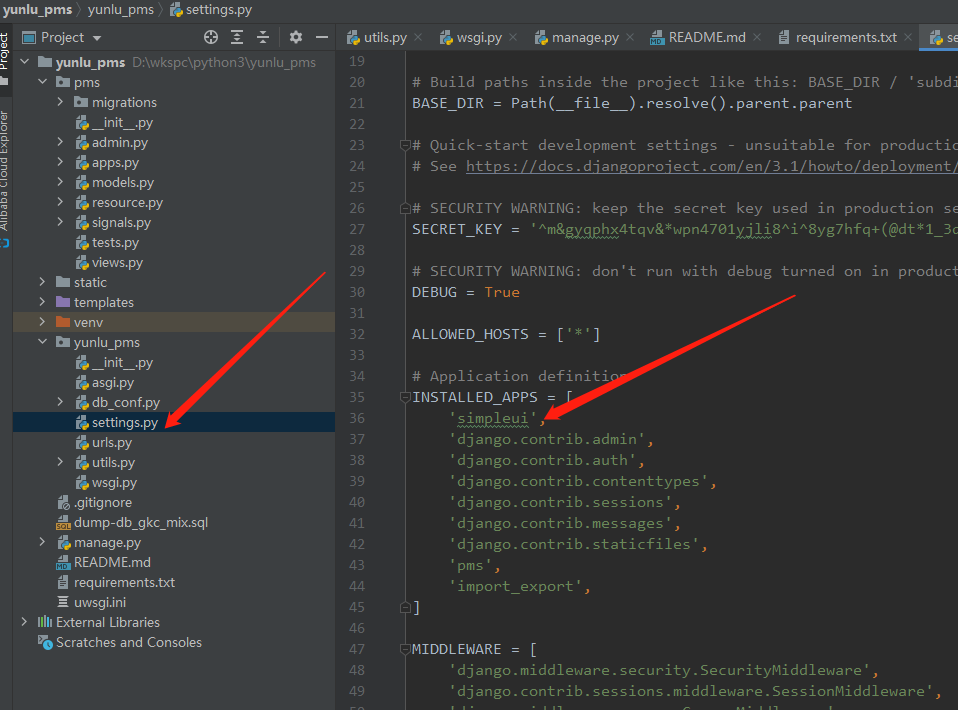Place cursor on the DEBUG True value
Image resolution: width=958 pixels, height=710 pixels.
502,292
